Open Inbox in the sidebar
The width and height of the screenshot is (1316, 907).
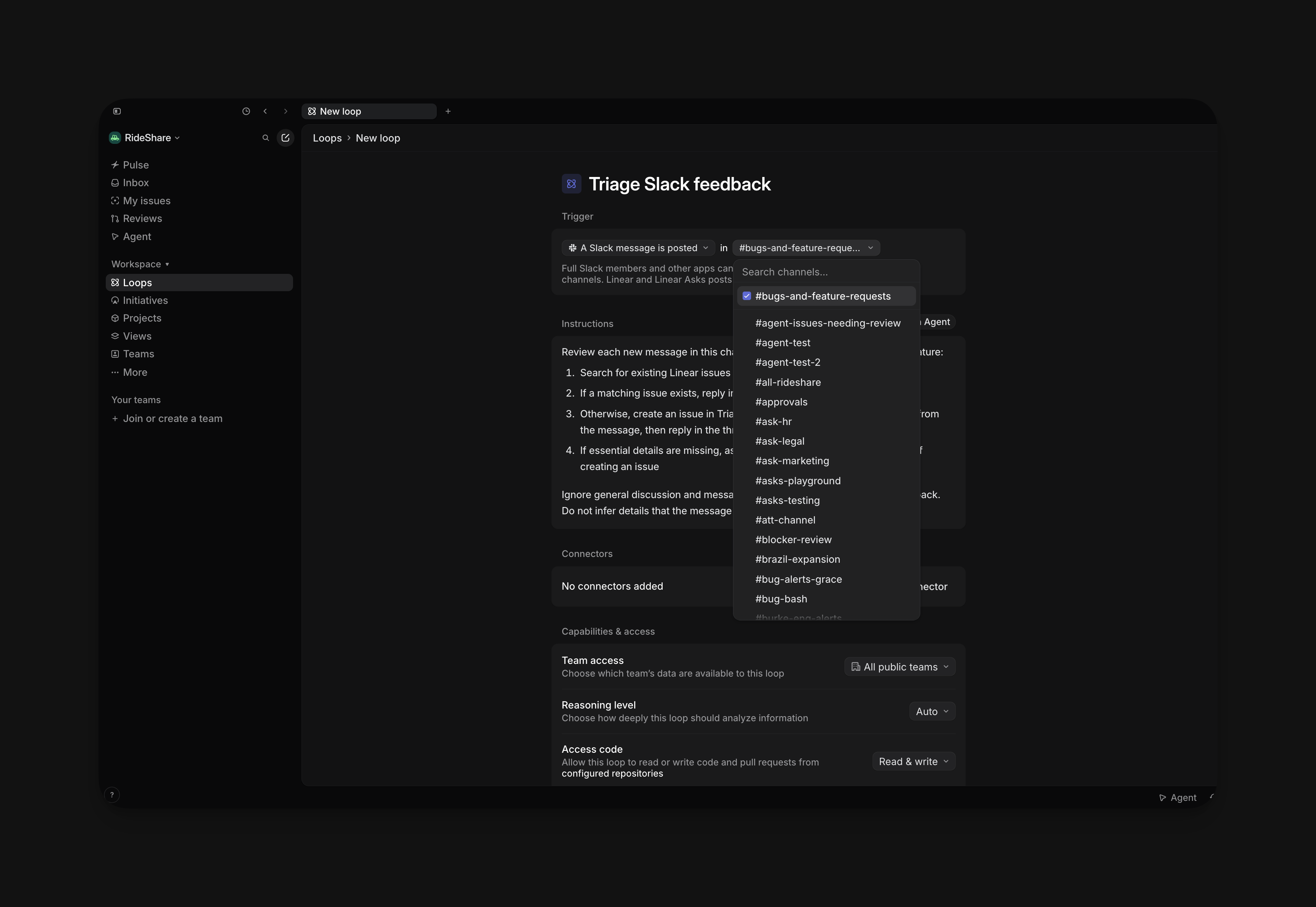point(200,182)
